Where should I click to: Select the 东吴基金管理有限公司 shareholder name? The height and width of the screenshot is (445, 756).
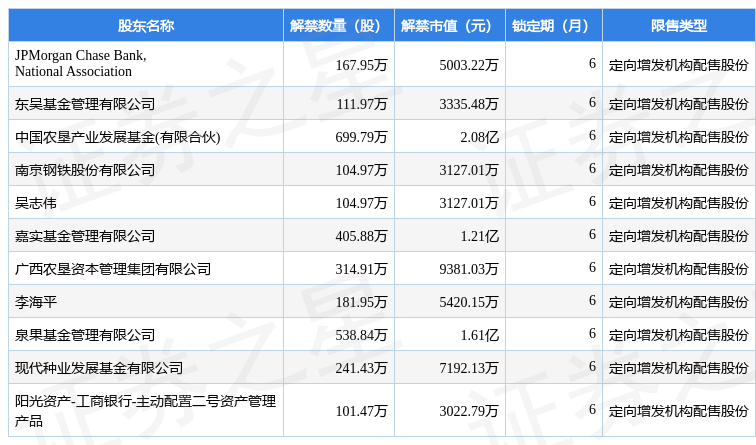85,104
